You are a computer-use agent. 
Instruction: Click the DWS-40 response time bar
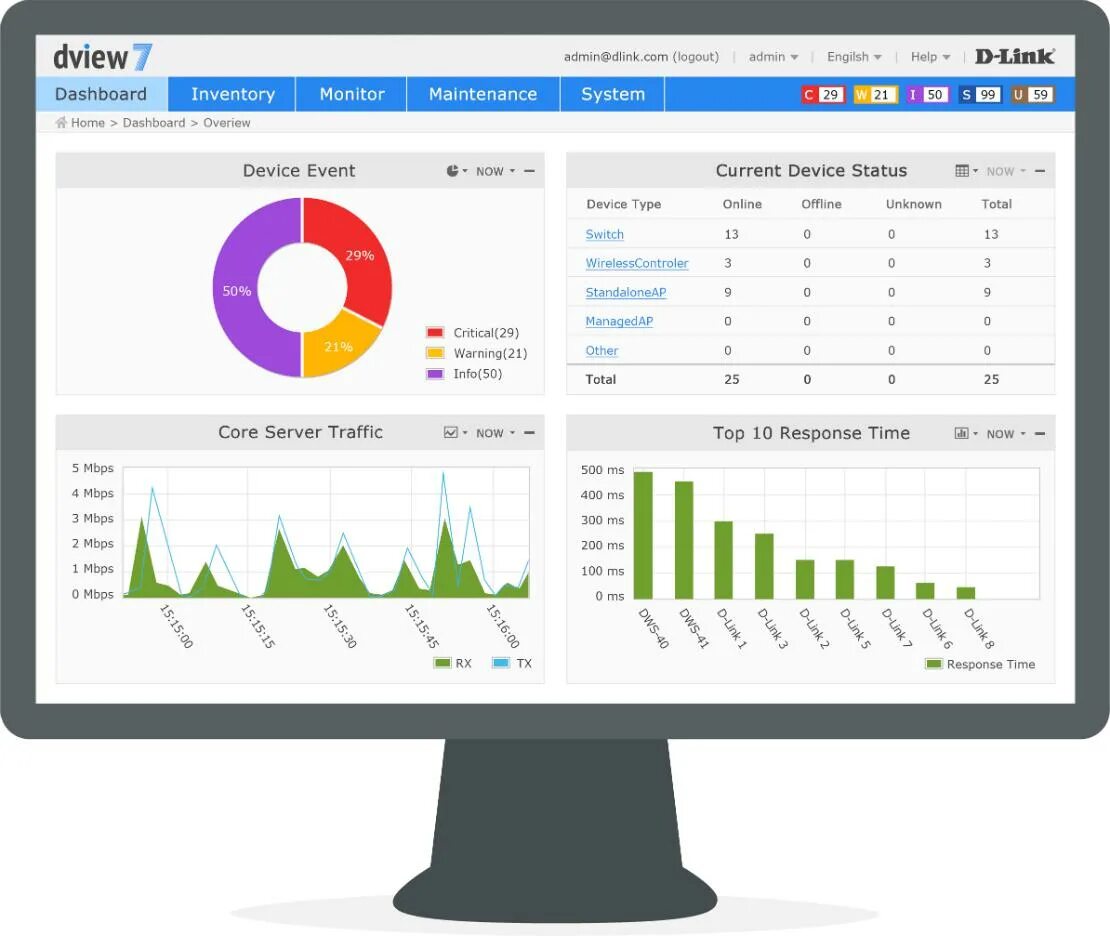pos(643,535)
